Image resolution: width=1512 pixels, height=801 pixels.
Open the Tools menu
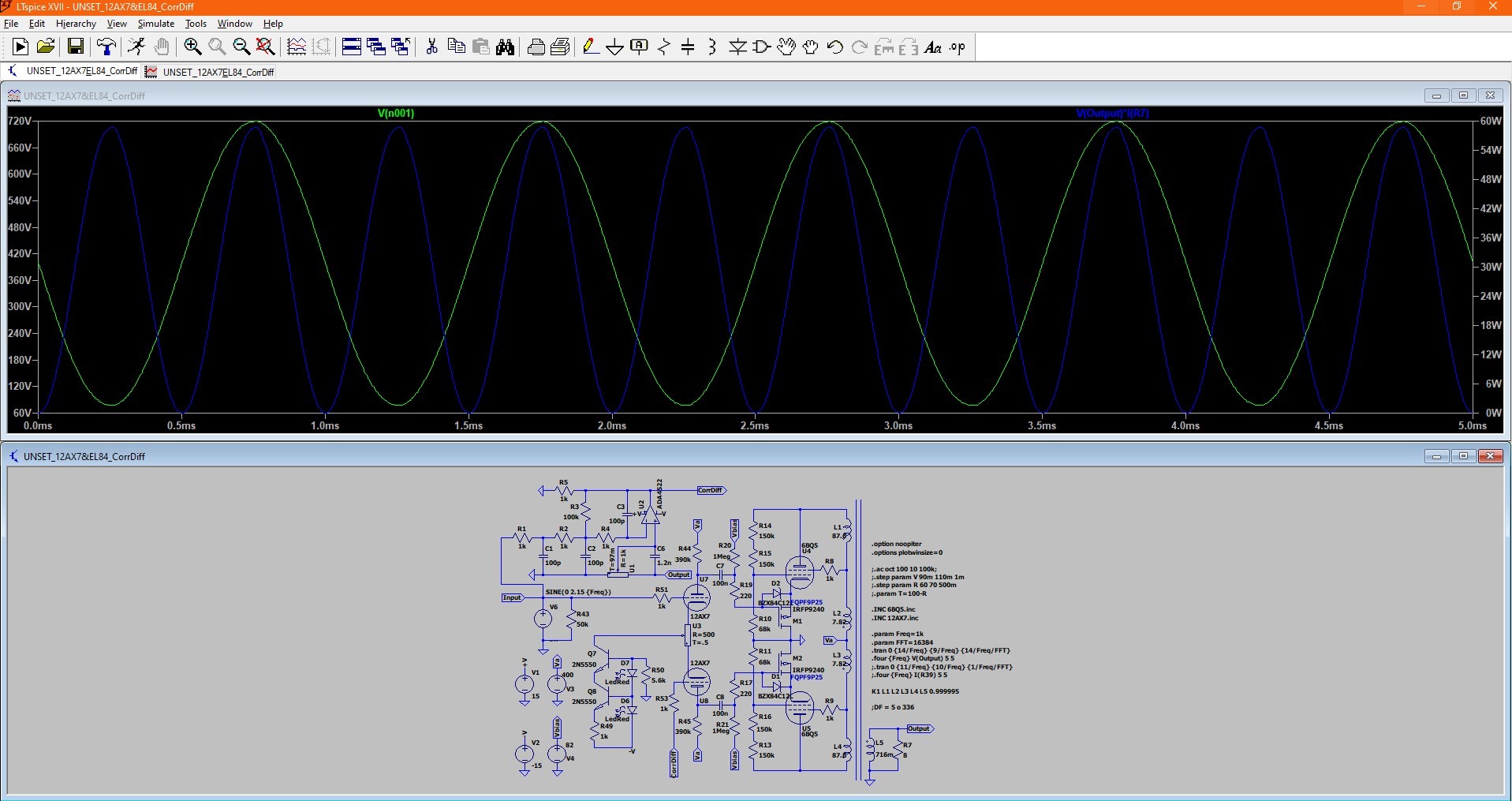196,24
